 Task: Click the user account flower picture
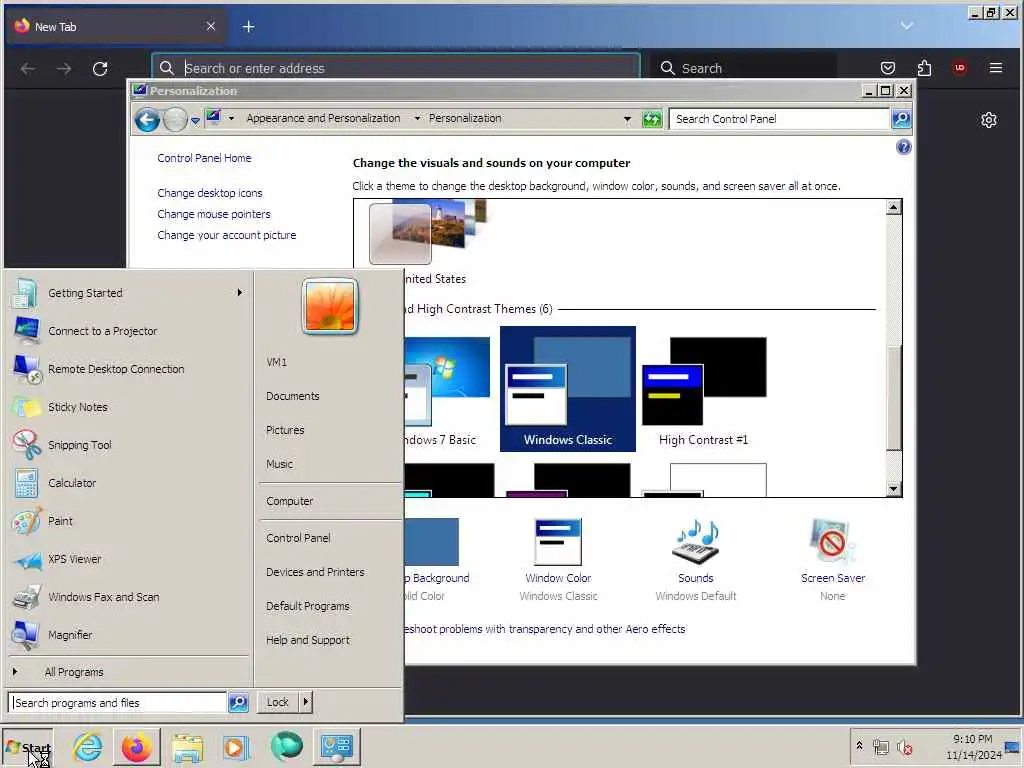[x=330, y=306]
